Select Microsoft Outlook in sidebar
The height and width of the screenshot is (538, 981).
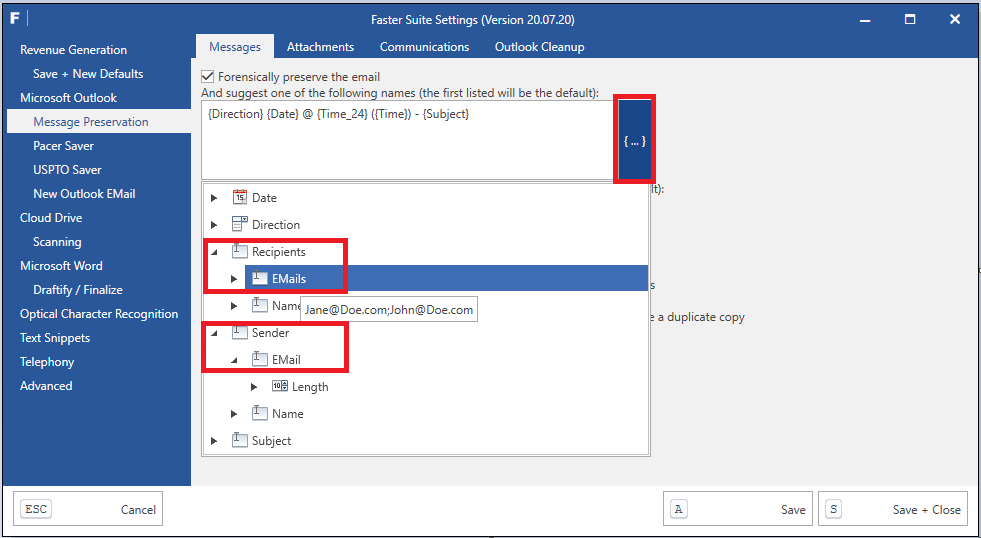[68, 98]
